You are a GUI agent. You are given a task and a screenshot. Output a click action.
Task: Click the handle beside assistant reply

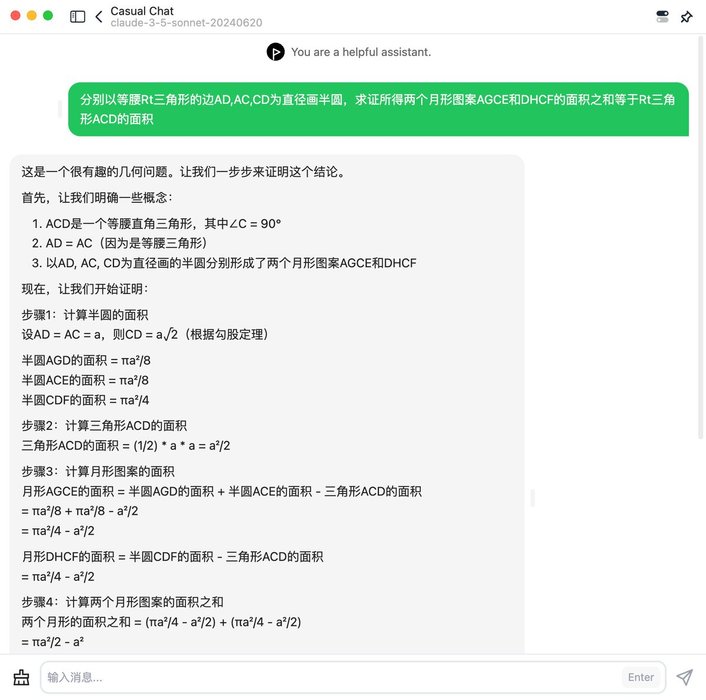pos(533,497)
